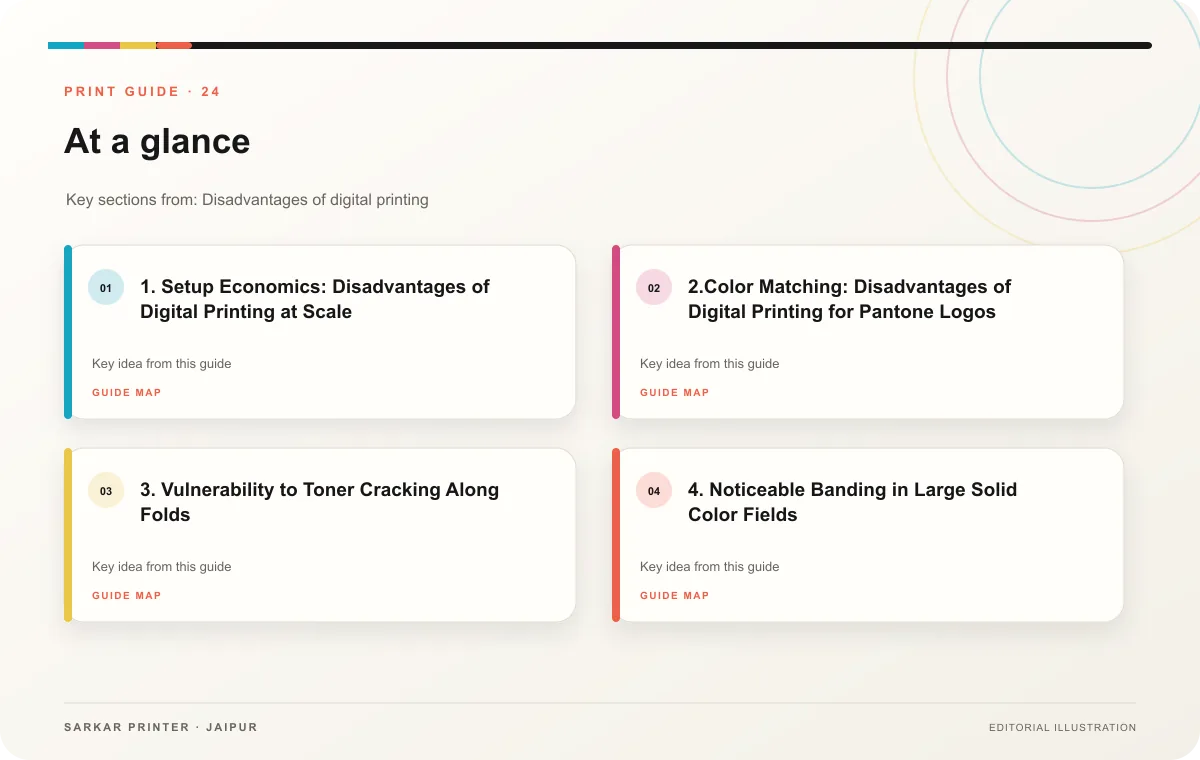Click the orange segment of top bar
Screen dimensions: 1200x760
tap(174, 45)
